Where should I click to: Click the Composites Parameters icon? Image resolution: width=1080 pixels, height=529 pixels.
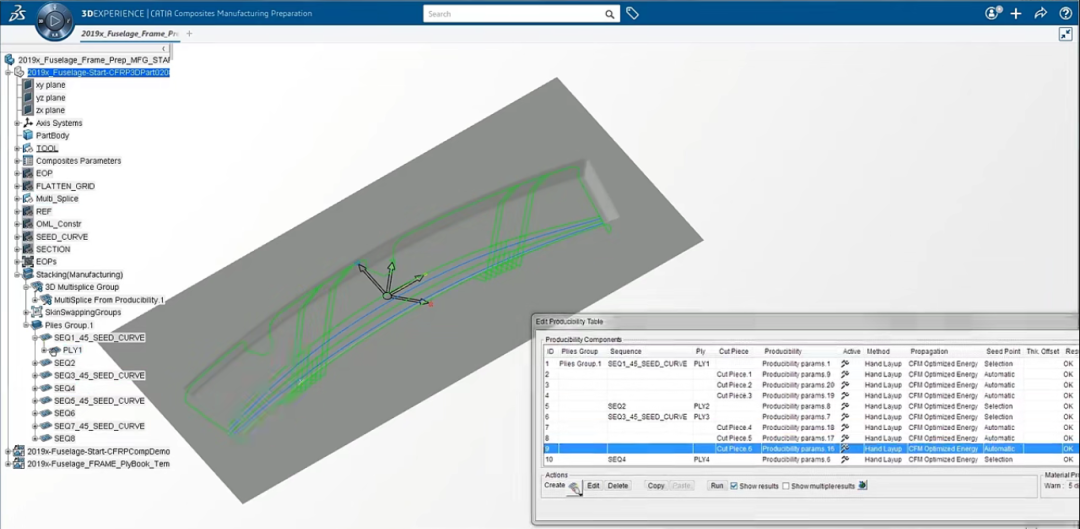pos(28,160)
